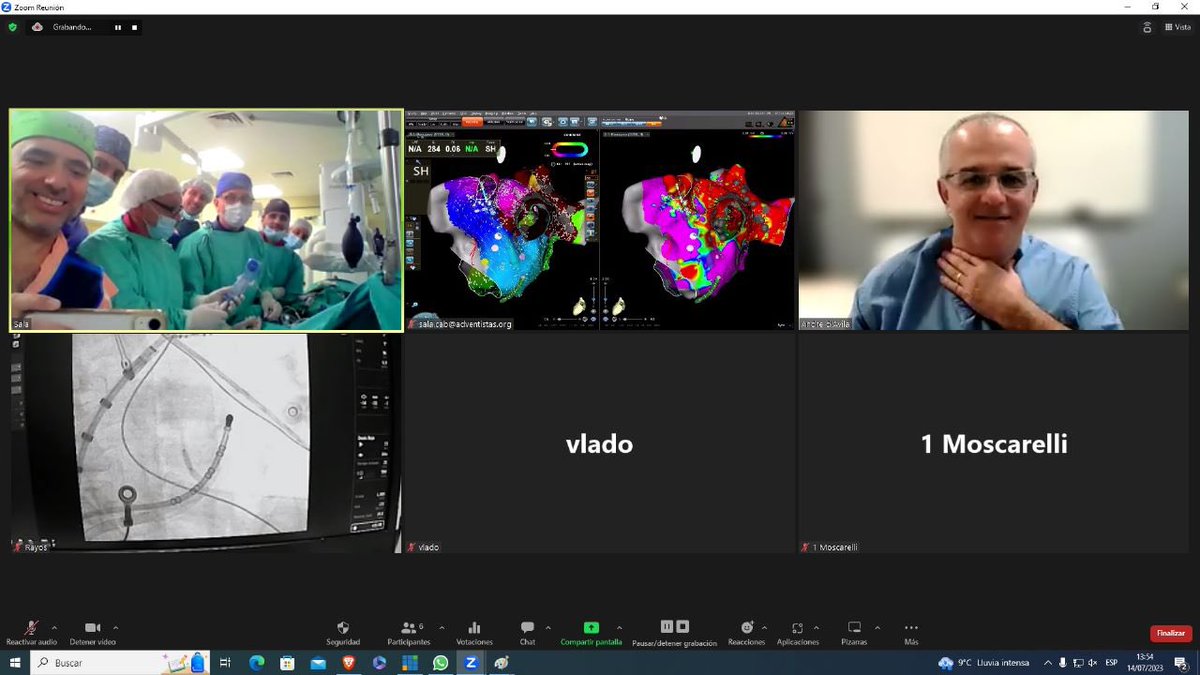Click the weather Lluvia intensa widget
This screenshot has width=1200, height=675.
(983, 663)
